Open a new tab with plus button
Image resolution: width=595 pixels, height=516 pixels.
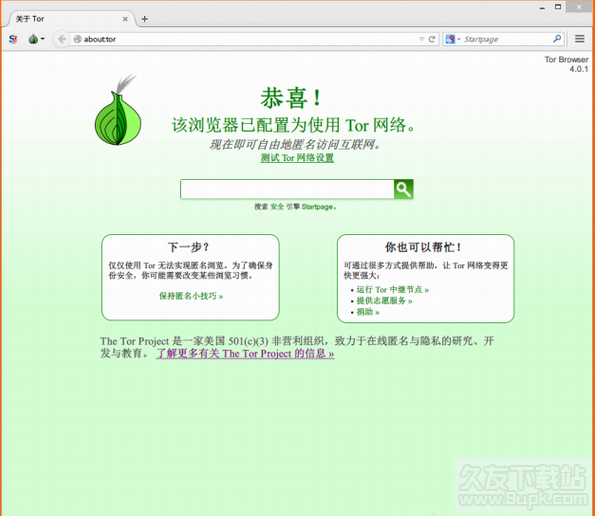pos(145,19)
